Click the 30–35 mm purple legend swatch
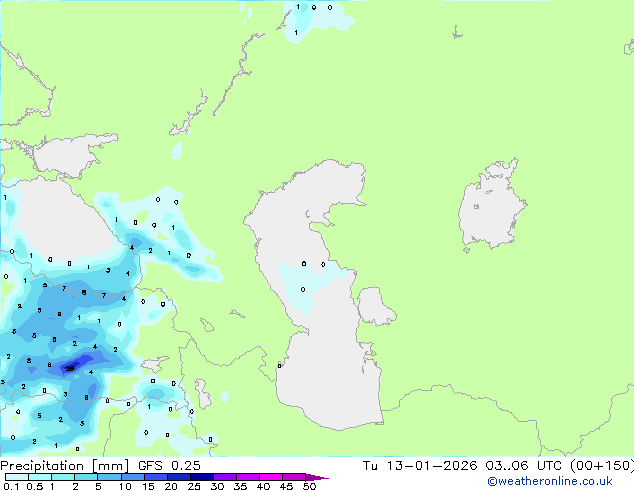This screenshot has height=490, width=634. (x=225, y=477)
